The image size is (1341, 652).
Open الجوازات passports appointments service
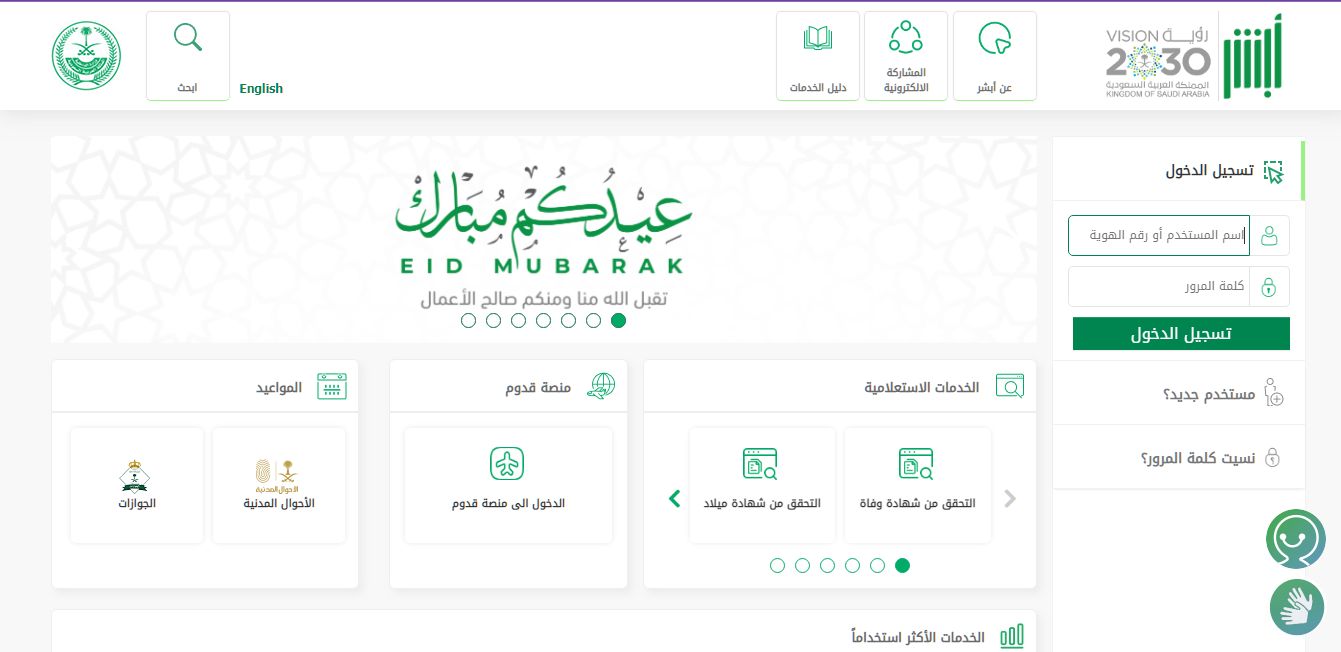click(136, 485)
